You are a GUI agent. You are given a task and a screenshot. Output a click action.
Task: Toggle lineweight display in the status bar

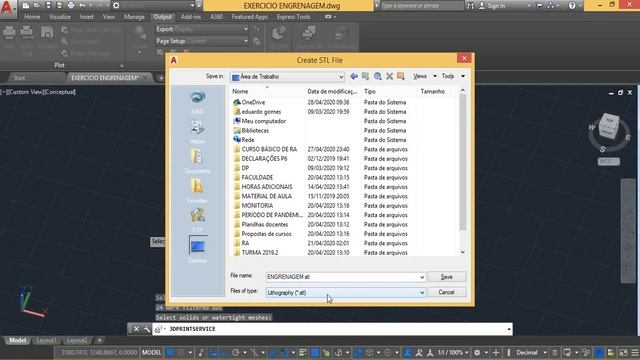click(x=302, y=352)
